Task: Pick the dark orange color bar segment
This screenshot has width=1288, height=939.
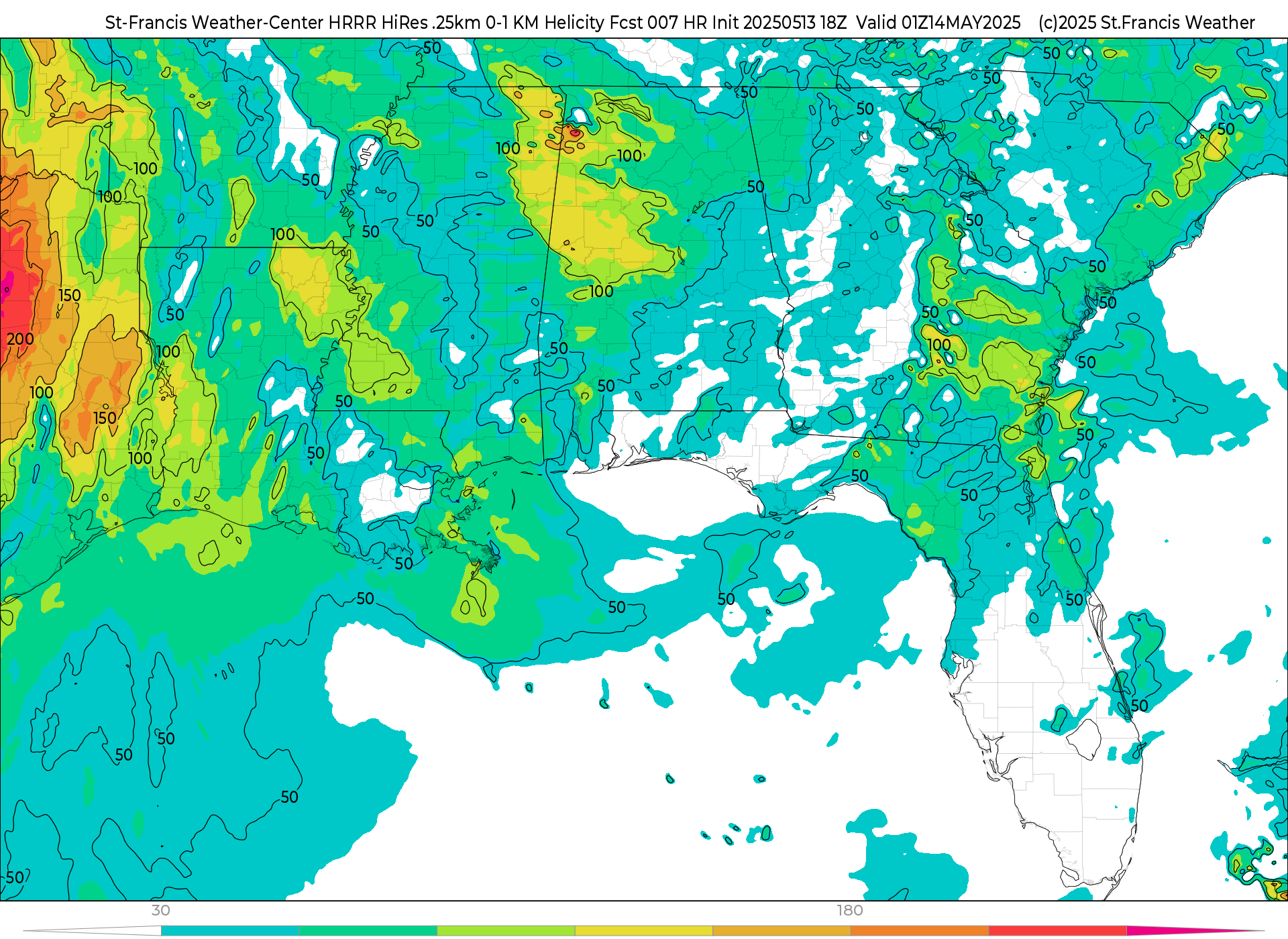Action: point(920,930)
